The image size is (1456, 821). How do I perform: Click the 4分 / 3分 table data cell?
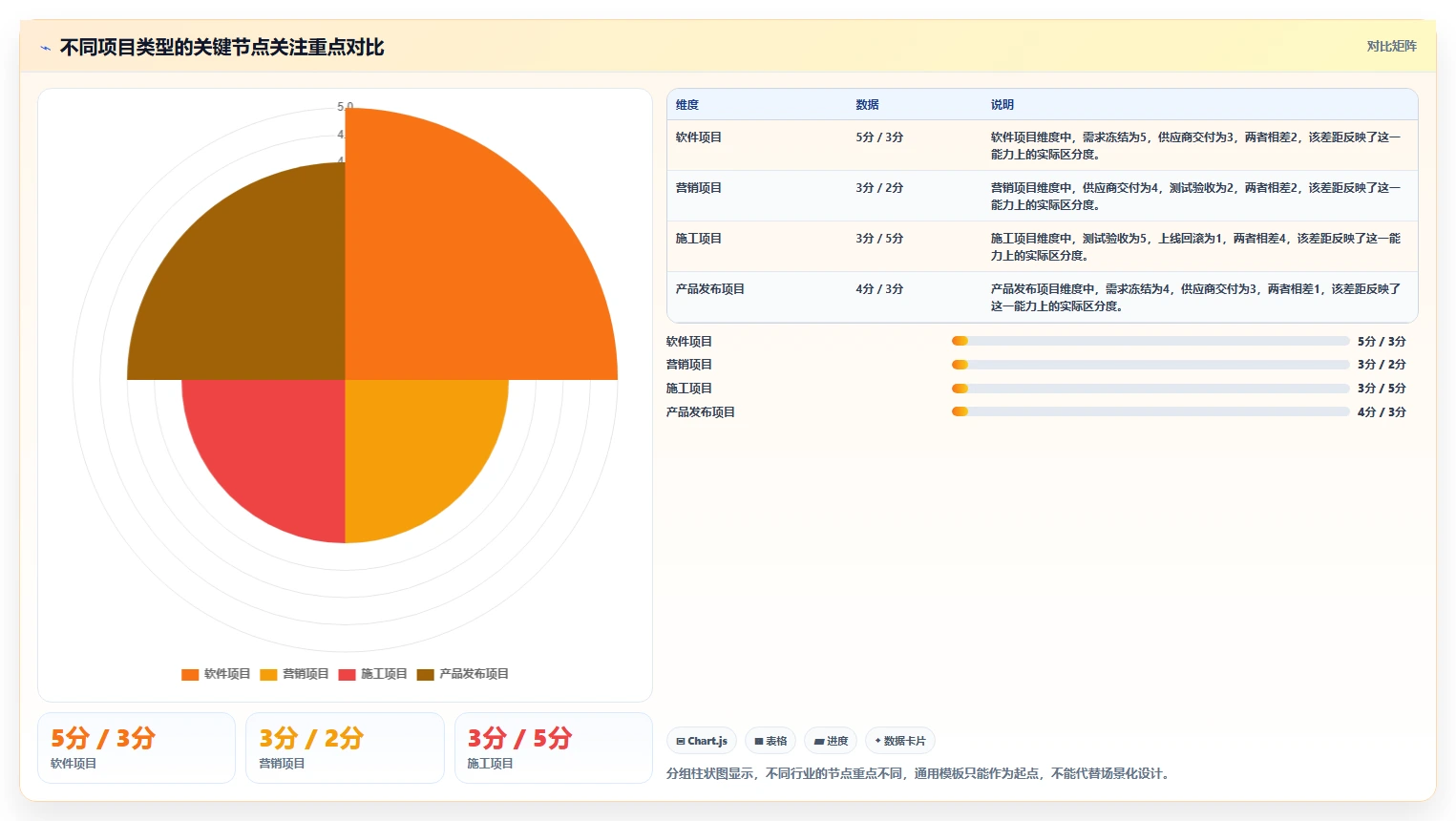(x=879, y=289)
